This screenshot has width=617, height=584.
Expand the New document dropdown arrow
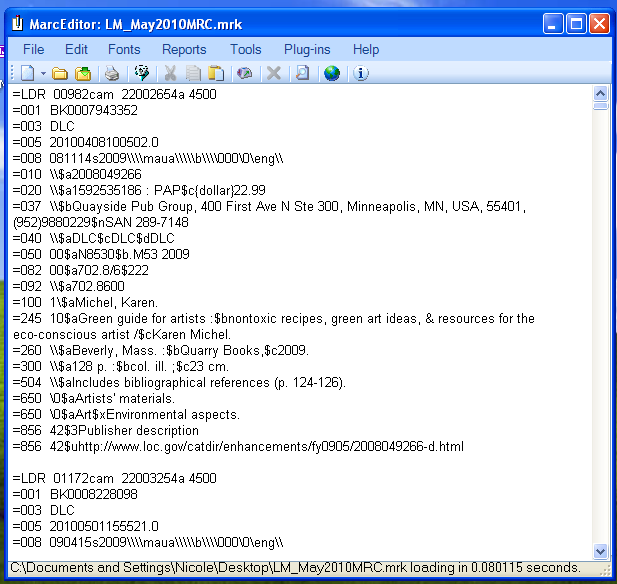coord(42,73)
